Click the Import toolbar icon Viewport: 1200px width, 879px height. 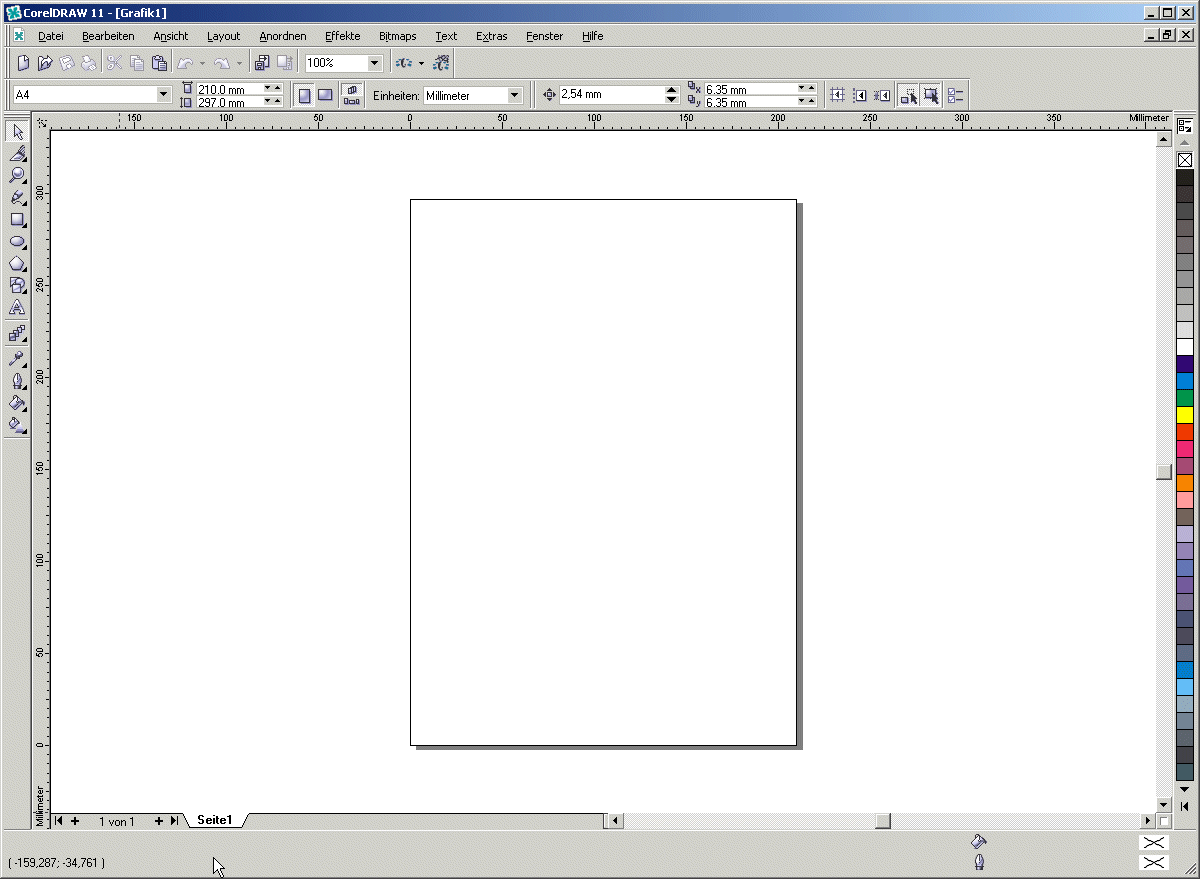[x=262, y=63]
